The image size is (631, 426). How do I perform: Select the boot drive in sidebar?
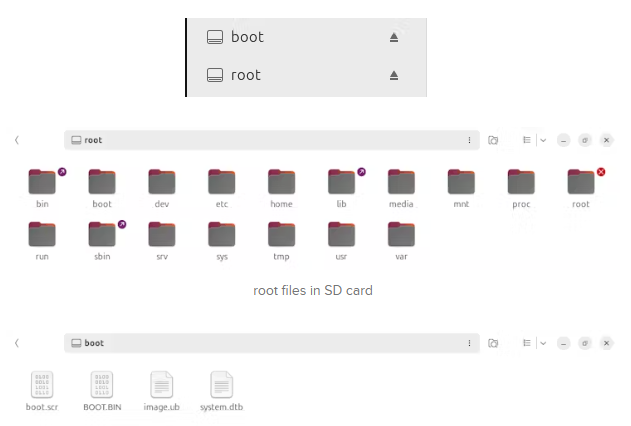pyautogui.click(x=247, y=37)
